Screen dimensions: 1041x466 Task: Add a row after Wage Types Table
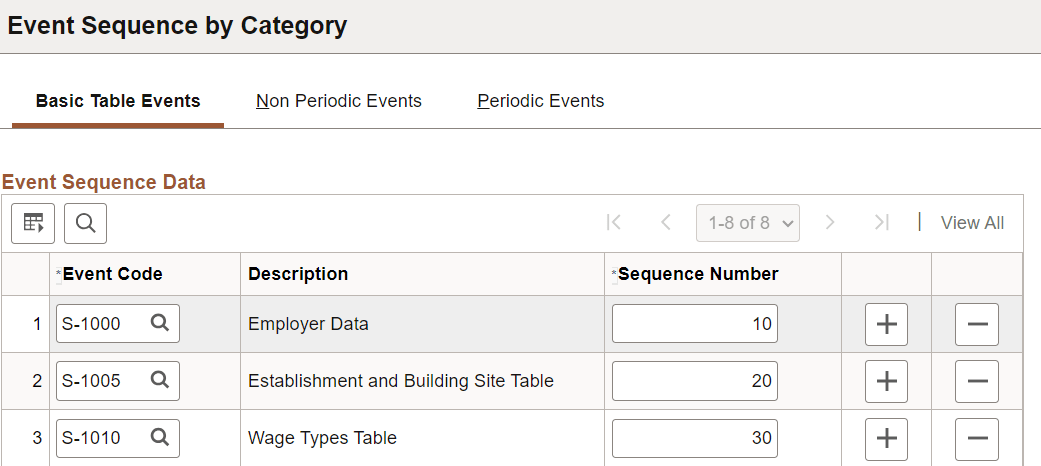coord(886,438)
